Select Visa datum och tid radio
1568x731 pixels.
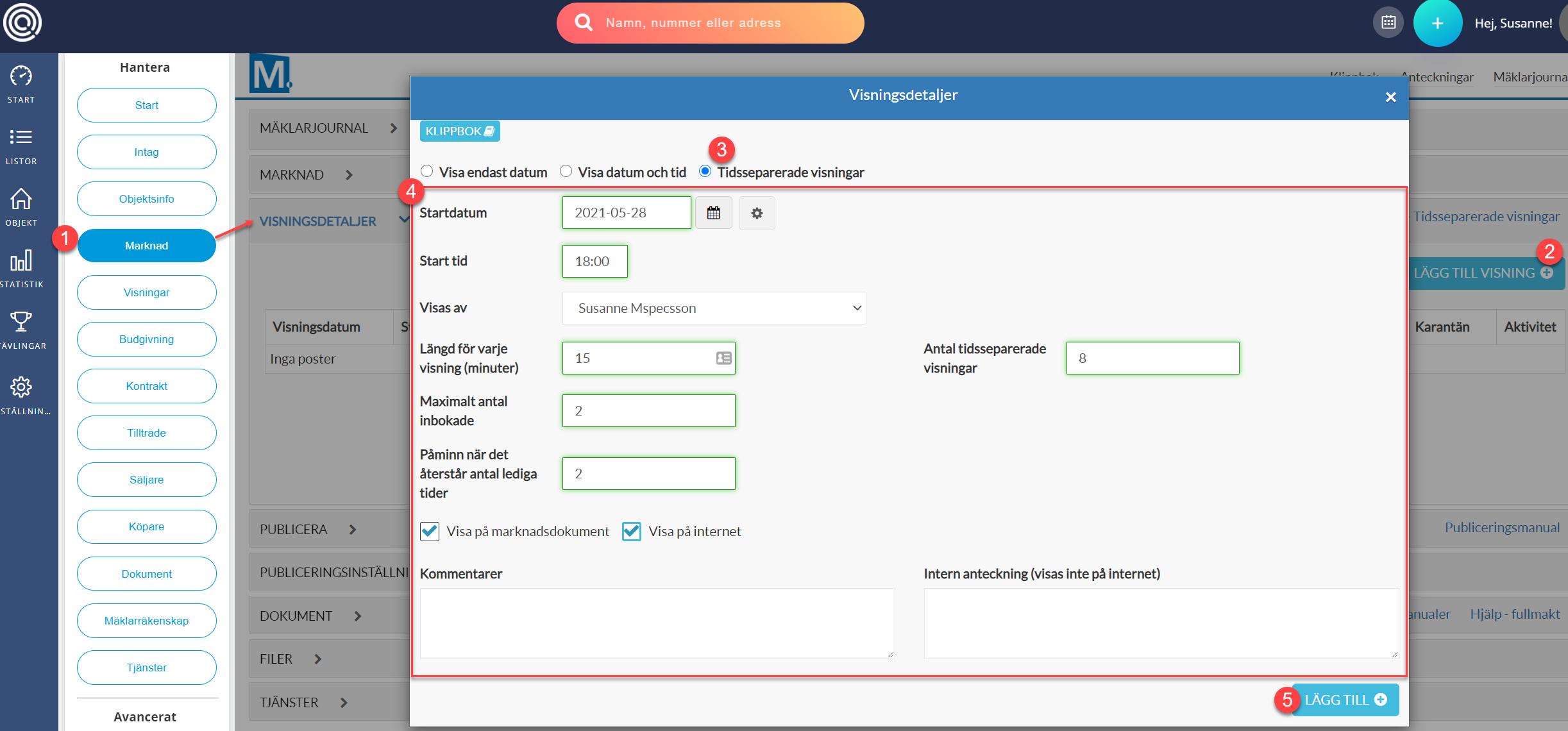tap(566, 171)
